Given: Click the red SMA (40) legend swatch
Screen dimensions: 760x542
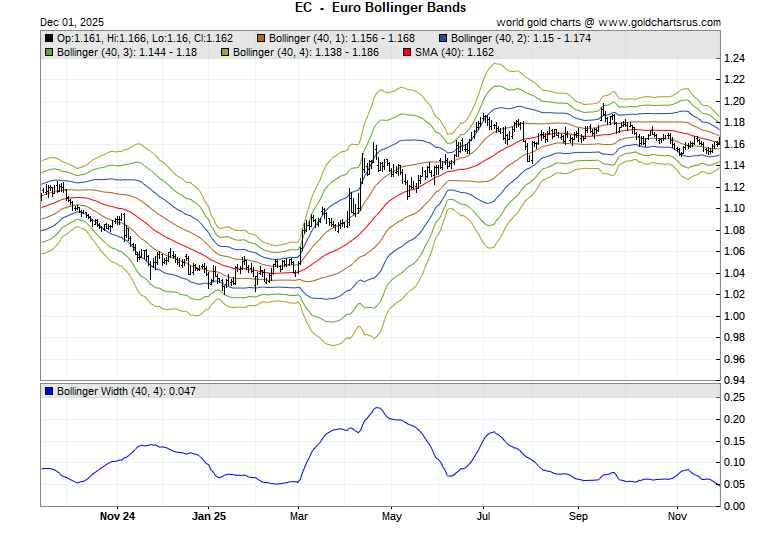Looking at the screenshot, I should coord(406,51).
